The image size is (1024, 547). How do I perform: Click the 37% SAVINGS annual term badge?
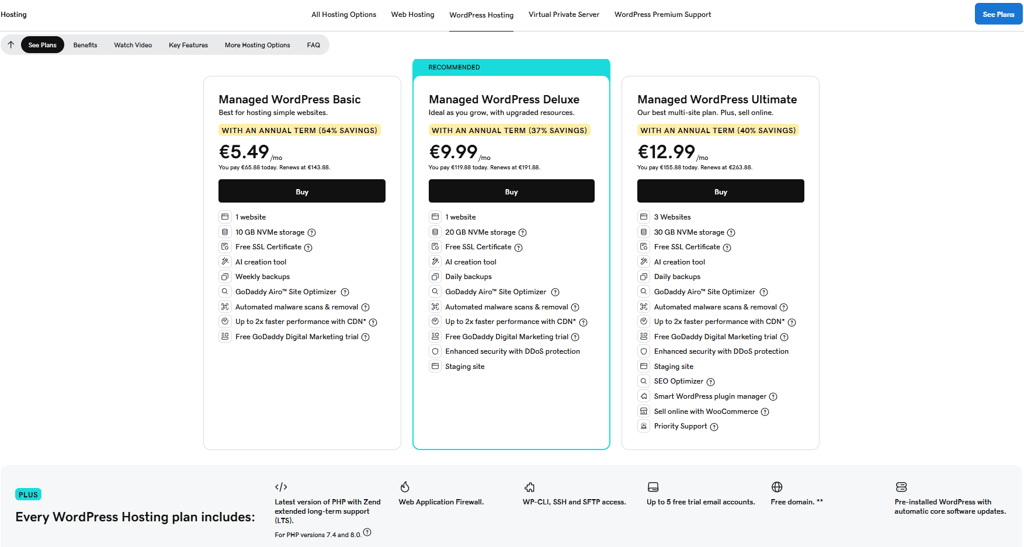(509, 131)
